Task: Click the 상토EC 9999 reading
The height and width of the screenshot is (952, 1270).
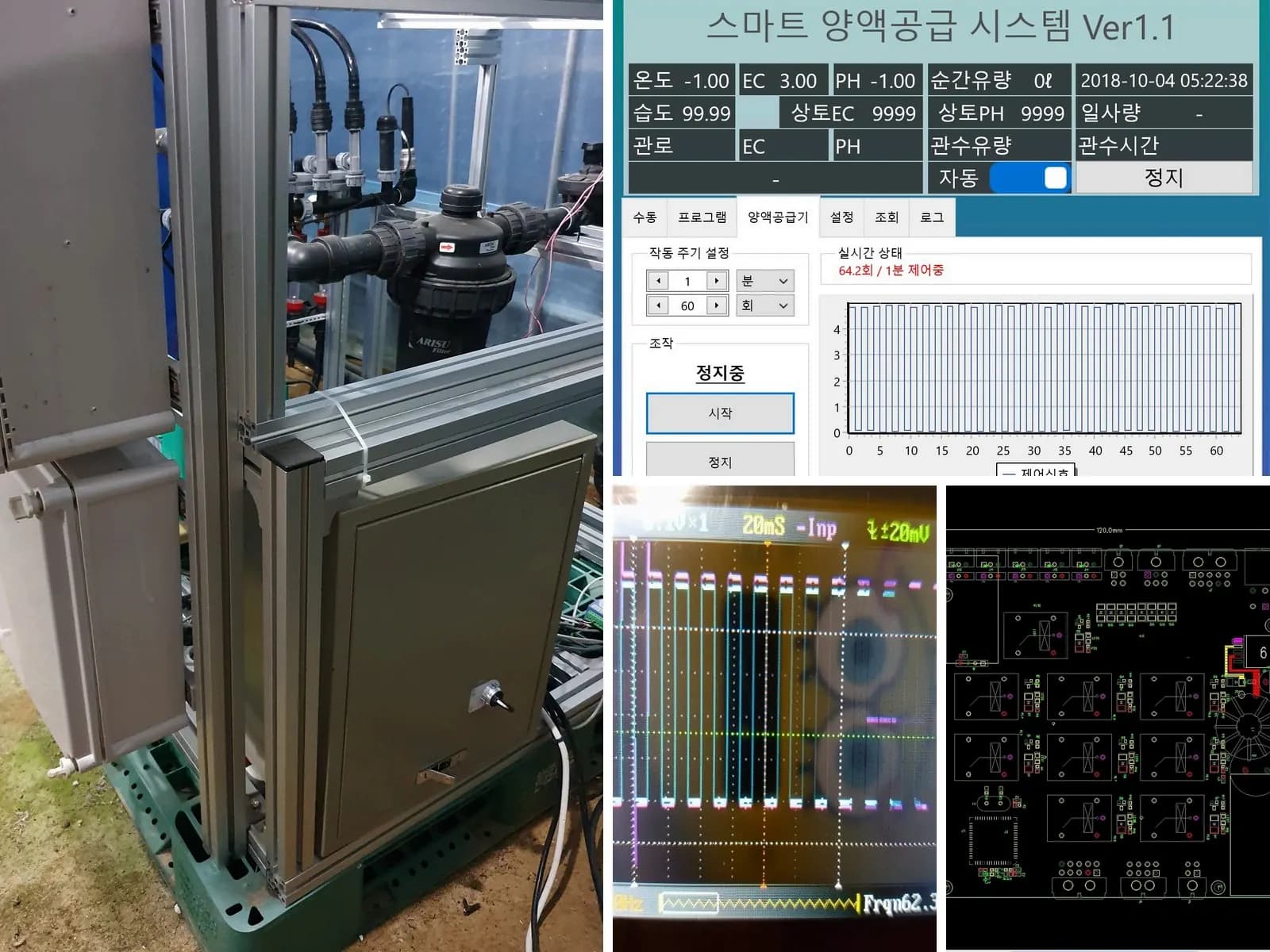Action: 849,113
